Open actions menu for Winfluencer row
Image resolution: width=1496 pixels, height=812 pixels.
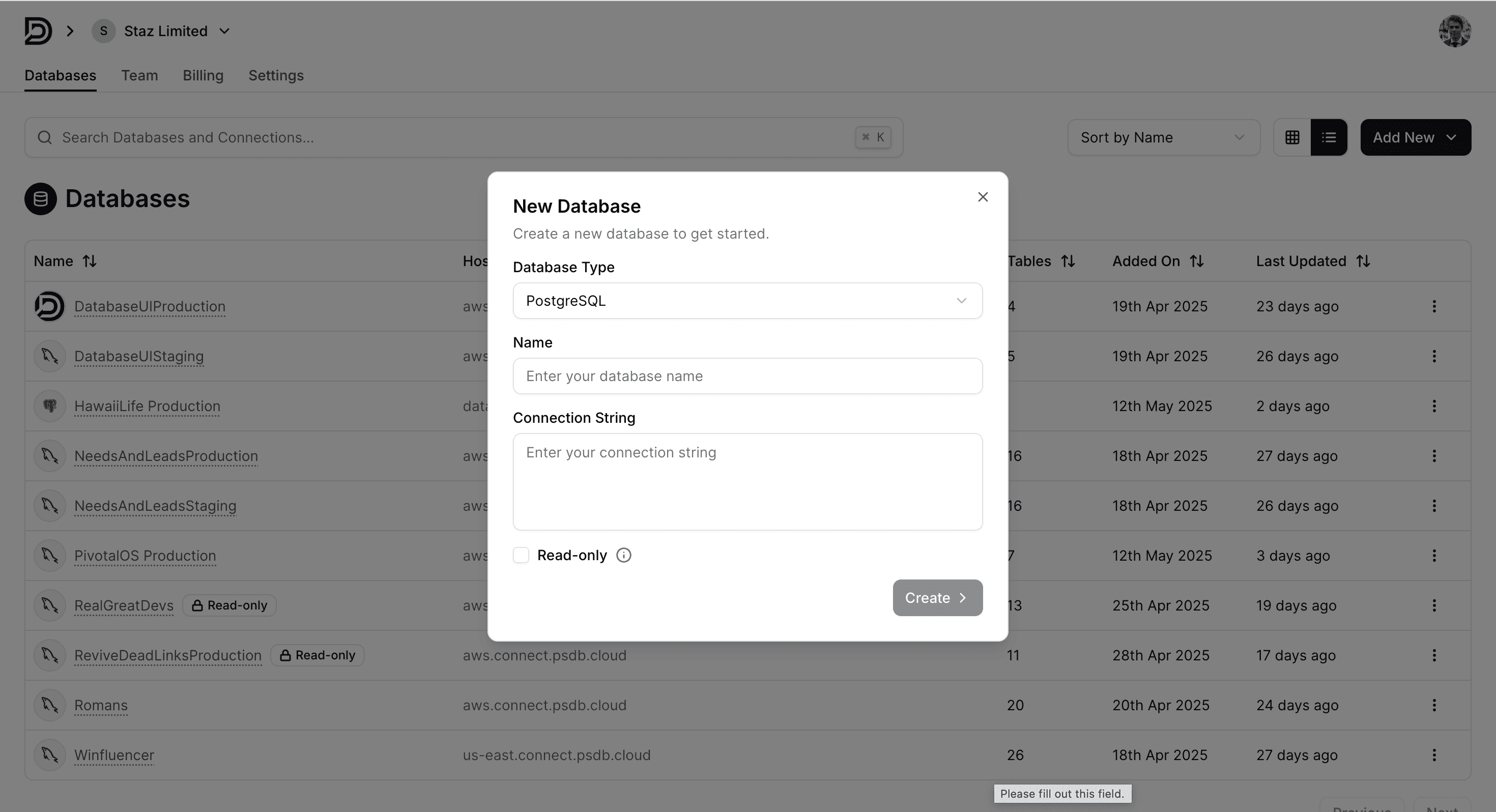click(x=1434, y=755)
